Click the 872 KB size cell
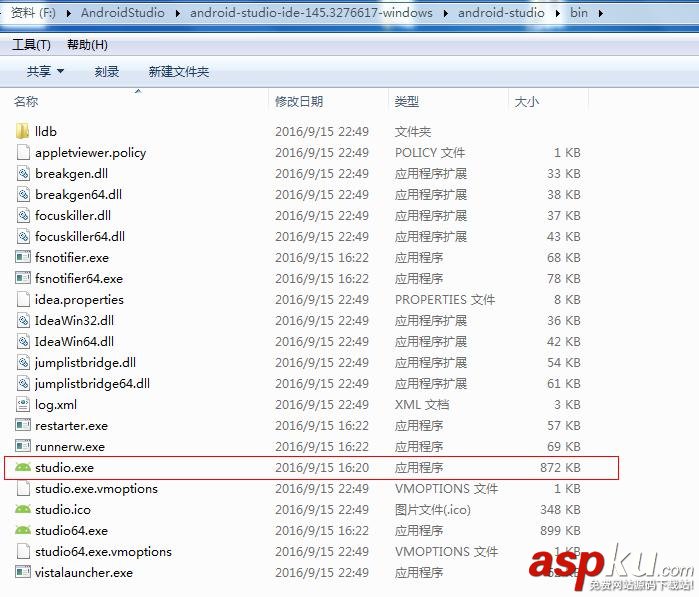This screenshot has width=699, height=597. click(560, 467)
